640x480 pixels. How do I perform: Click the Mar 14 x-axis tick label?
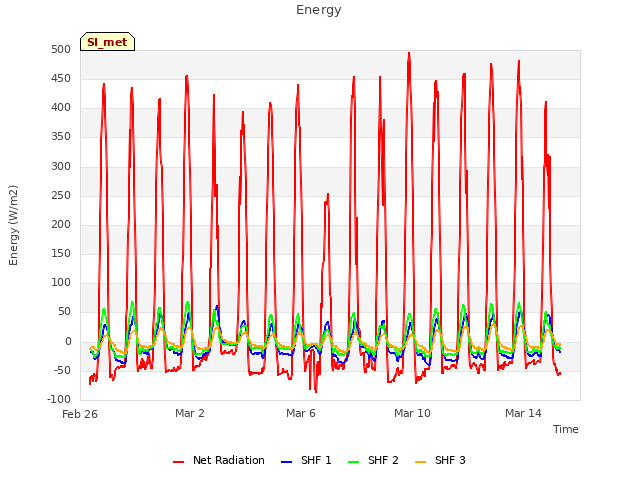[523, 413]
